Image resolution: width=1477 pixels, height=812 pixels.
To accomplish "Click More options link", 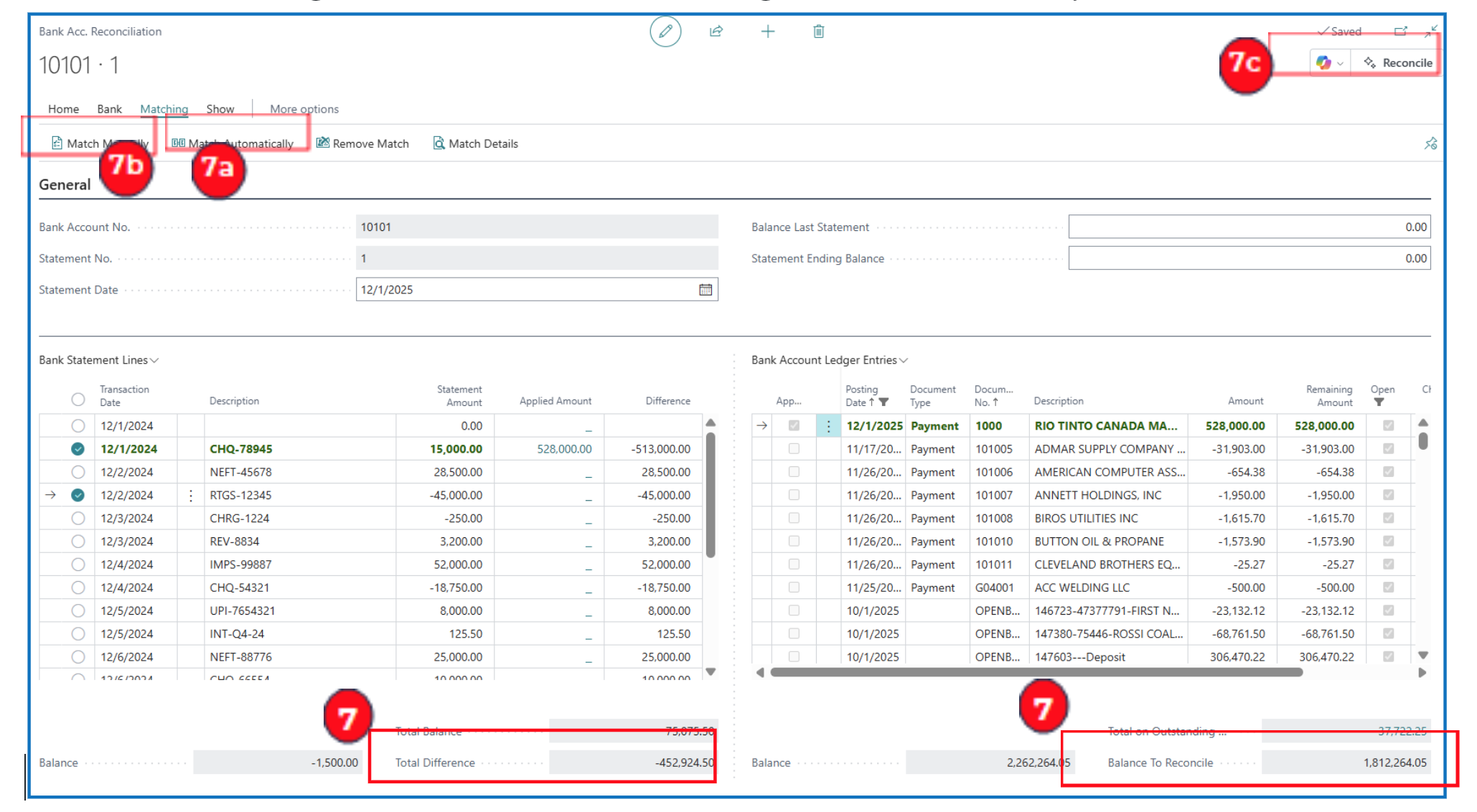I will [304, 109].
